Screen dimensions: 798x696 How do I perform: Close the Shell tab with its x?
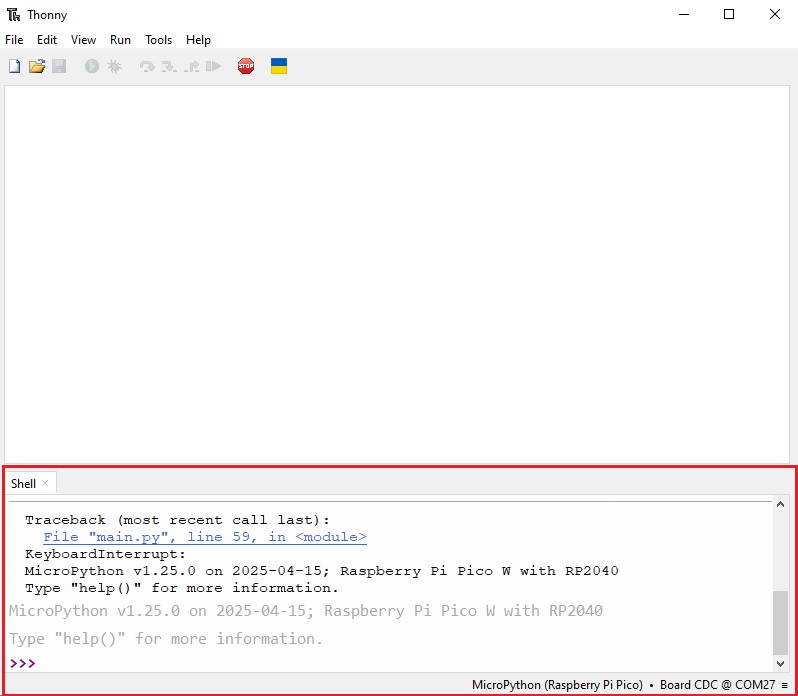(x=45, y=483)
